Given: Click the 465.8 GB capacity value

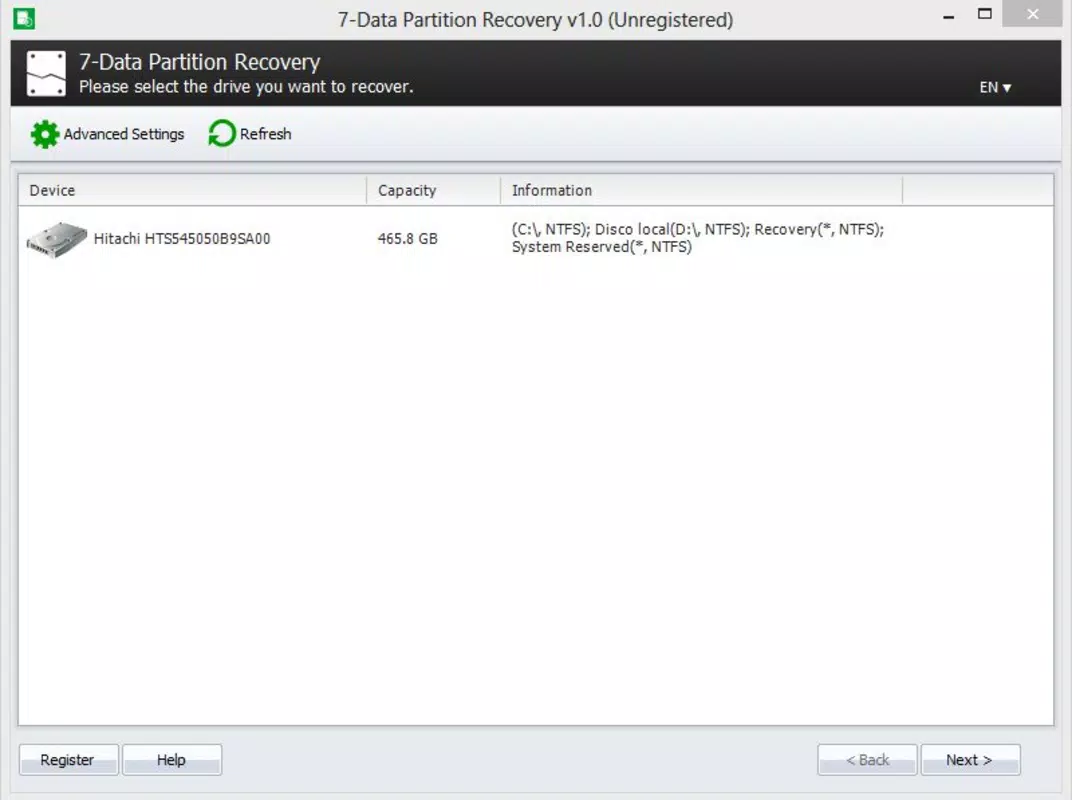Looking at the screenshot, I should click(x=407, y=239).
